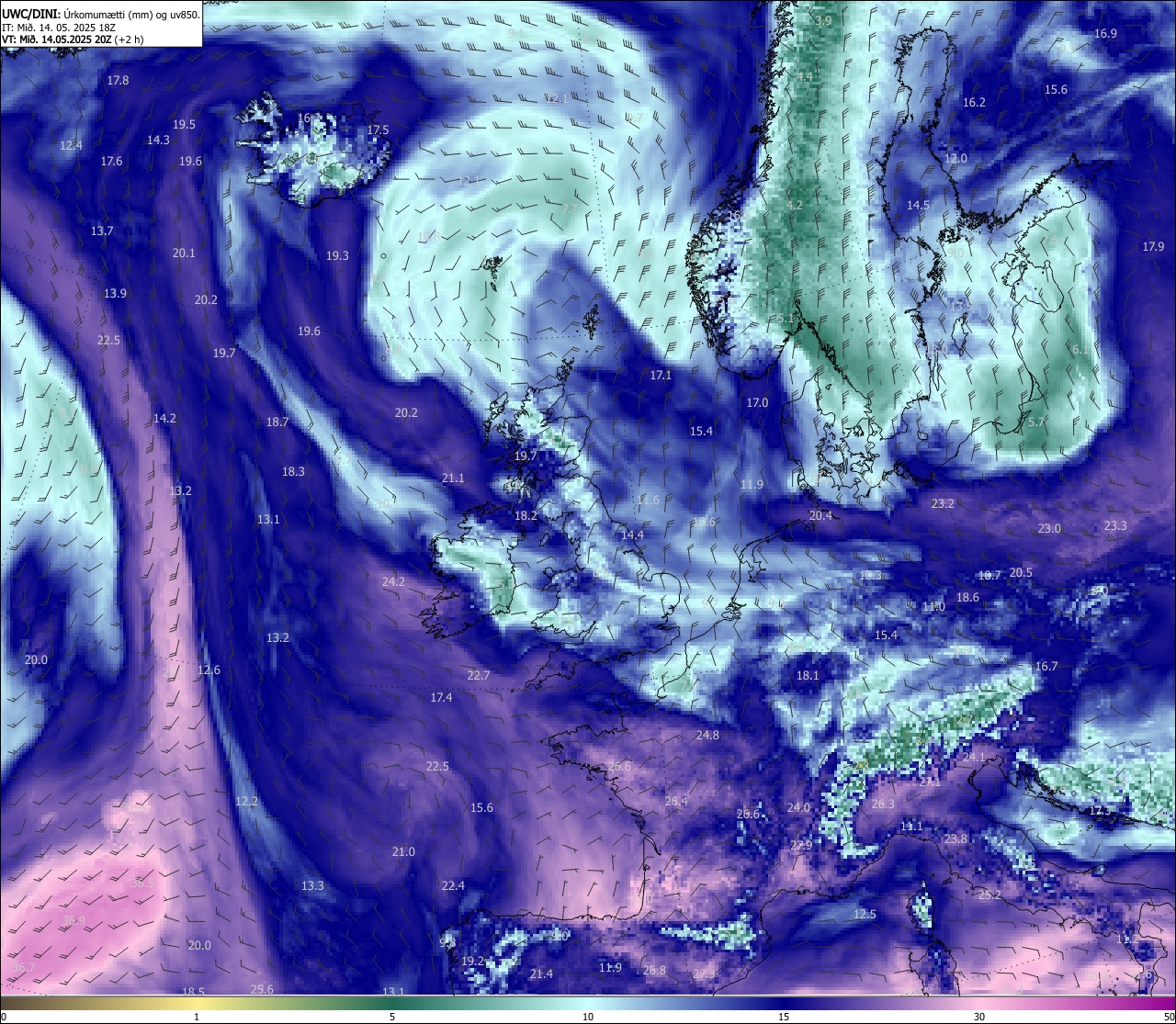Click the 25.2 value over the Adriatic
Image resolution: width=1176 pixels, height=1024 pixels.
[989, 895]
